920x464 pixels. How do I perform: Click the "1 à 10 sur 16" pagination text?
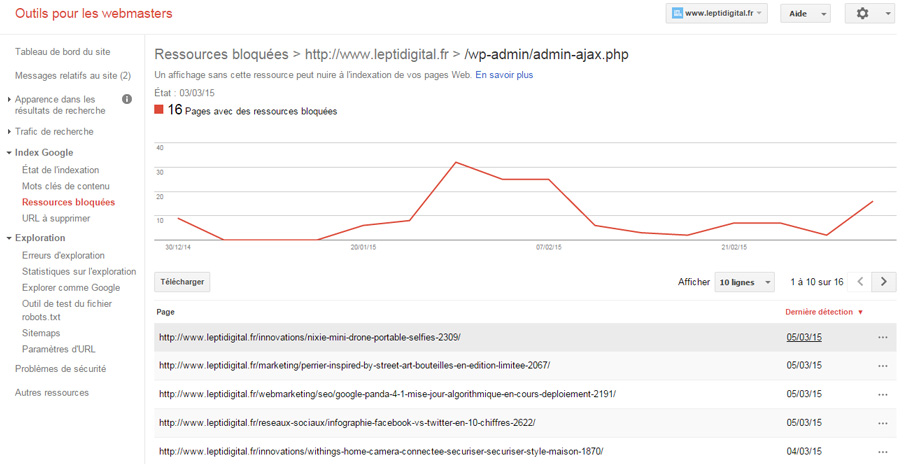817,282
